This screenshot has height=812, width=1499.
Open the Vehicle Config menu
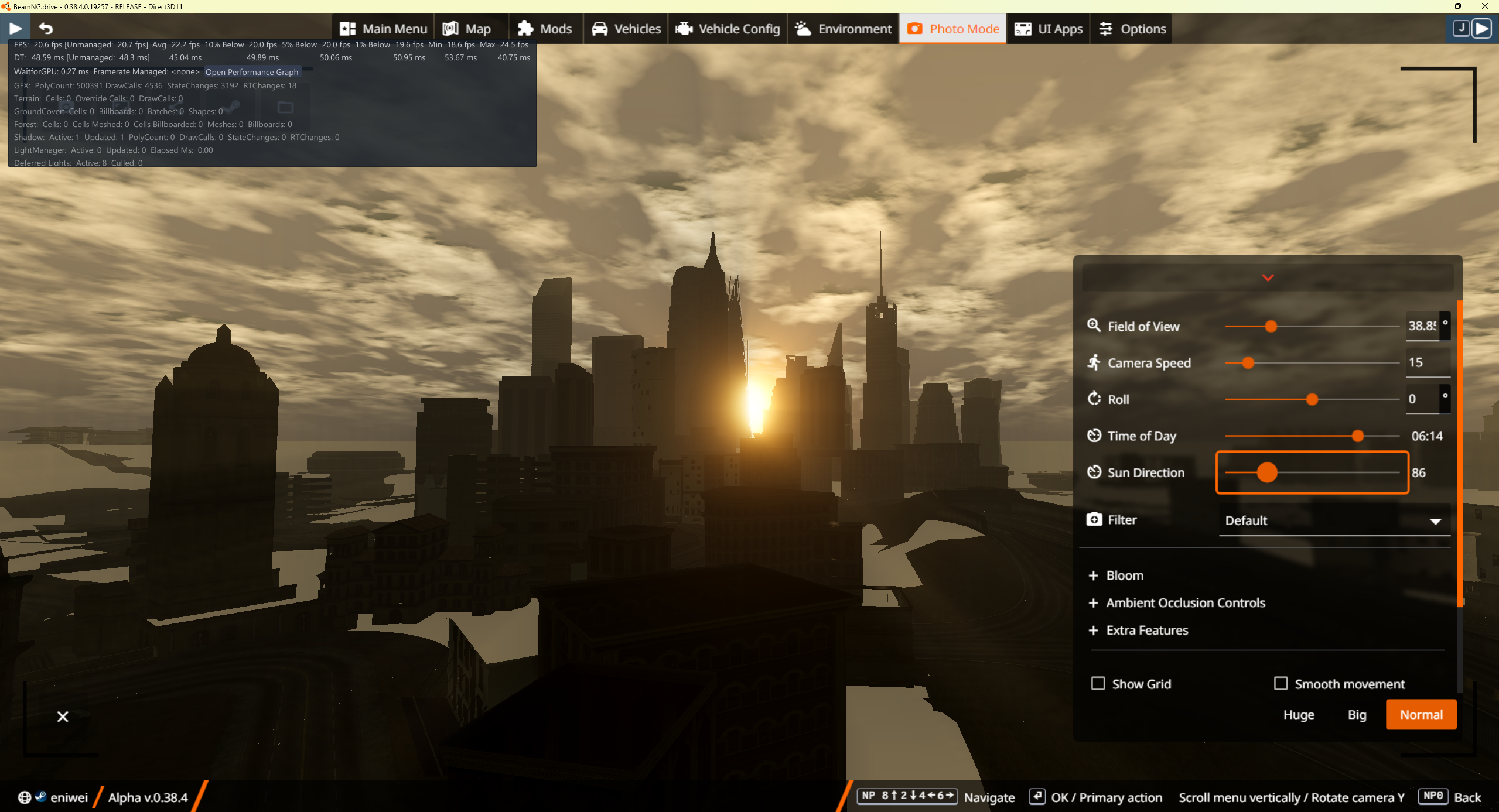pos(728,29)
